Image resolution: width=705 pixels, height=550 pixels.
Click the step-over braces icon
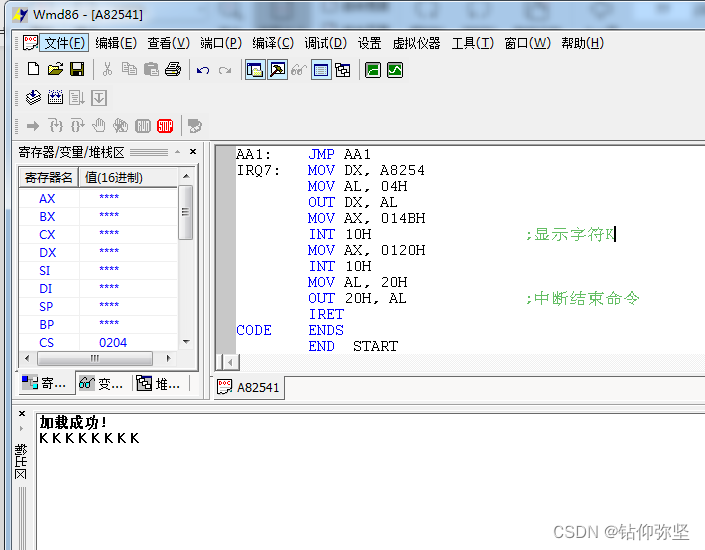[77, 126]
